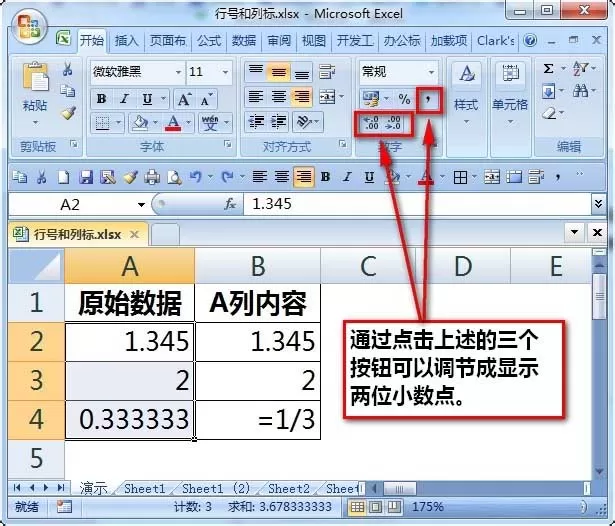This screenshot has width=615, height=526.
Task: Click the ribbon Merge and Center icon
Action: click(328, 96)
